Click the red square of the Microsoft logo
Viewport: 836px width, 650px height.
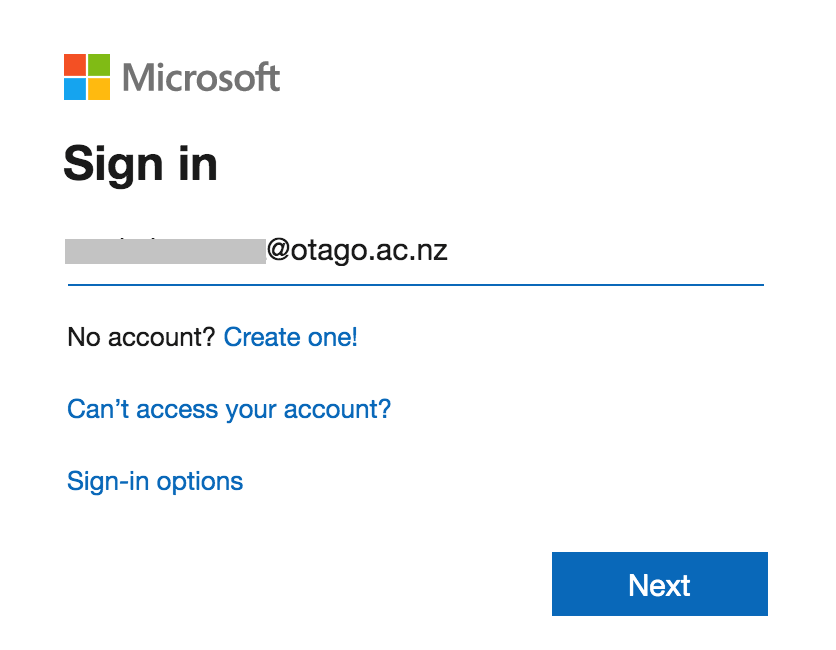(x=75, y=65)
